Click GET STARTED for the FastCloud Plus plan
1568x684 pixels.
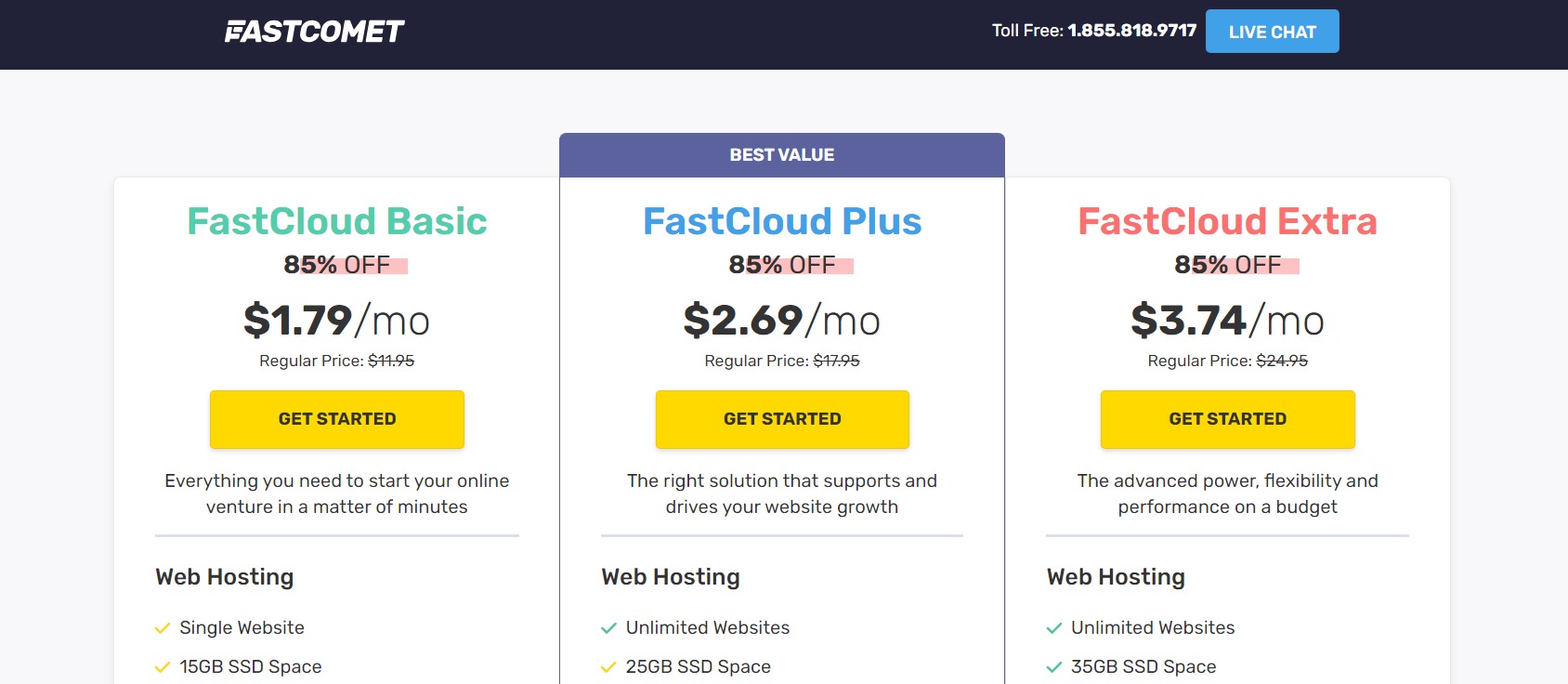[x=782, y=419]
